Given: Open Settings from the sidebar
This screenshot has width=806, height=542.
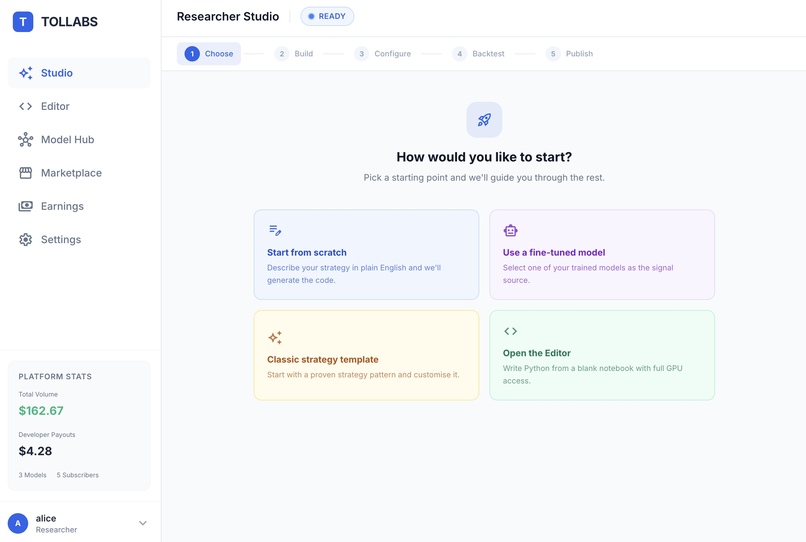Looking at the screenshot, I should pyautogui.click(x=79, y=240).
